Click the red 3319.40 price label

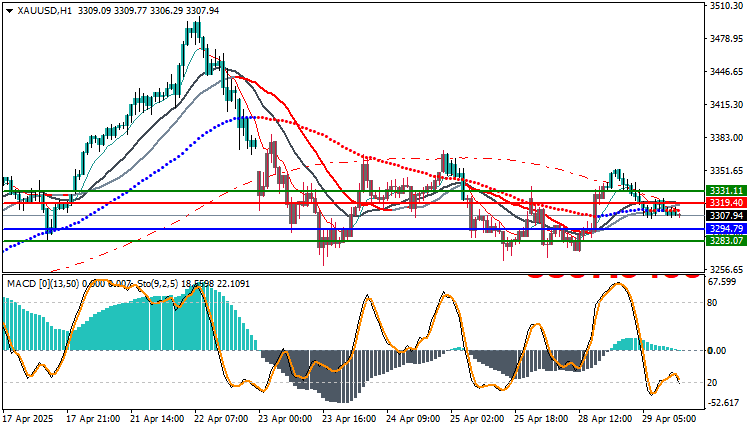[726, 203]
